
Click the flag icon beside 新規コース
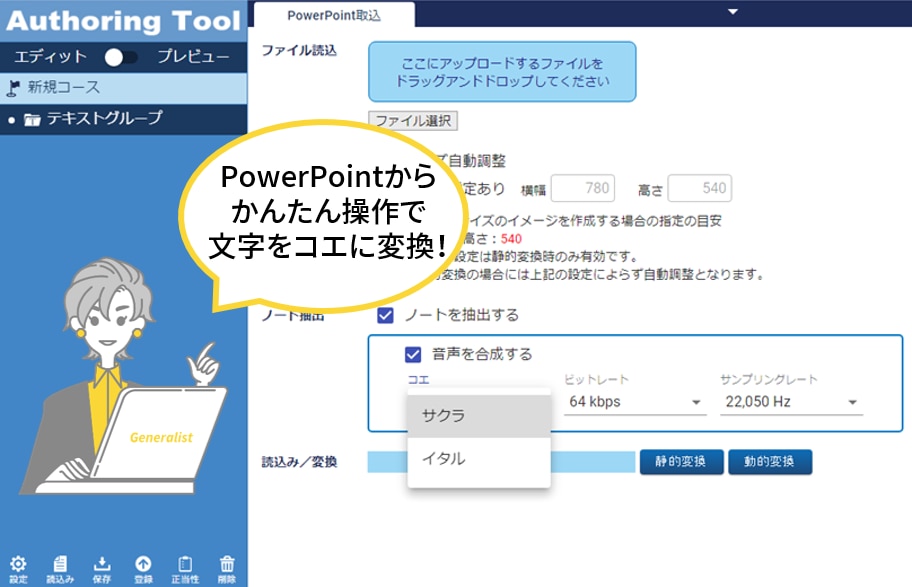tap(13, 88)
